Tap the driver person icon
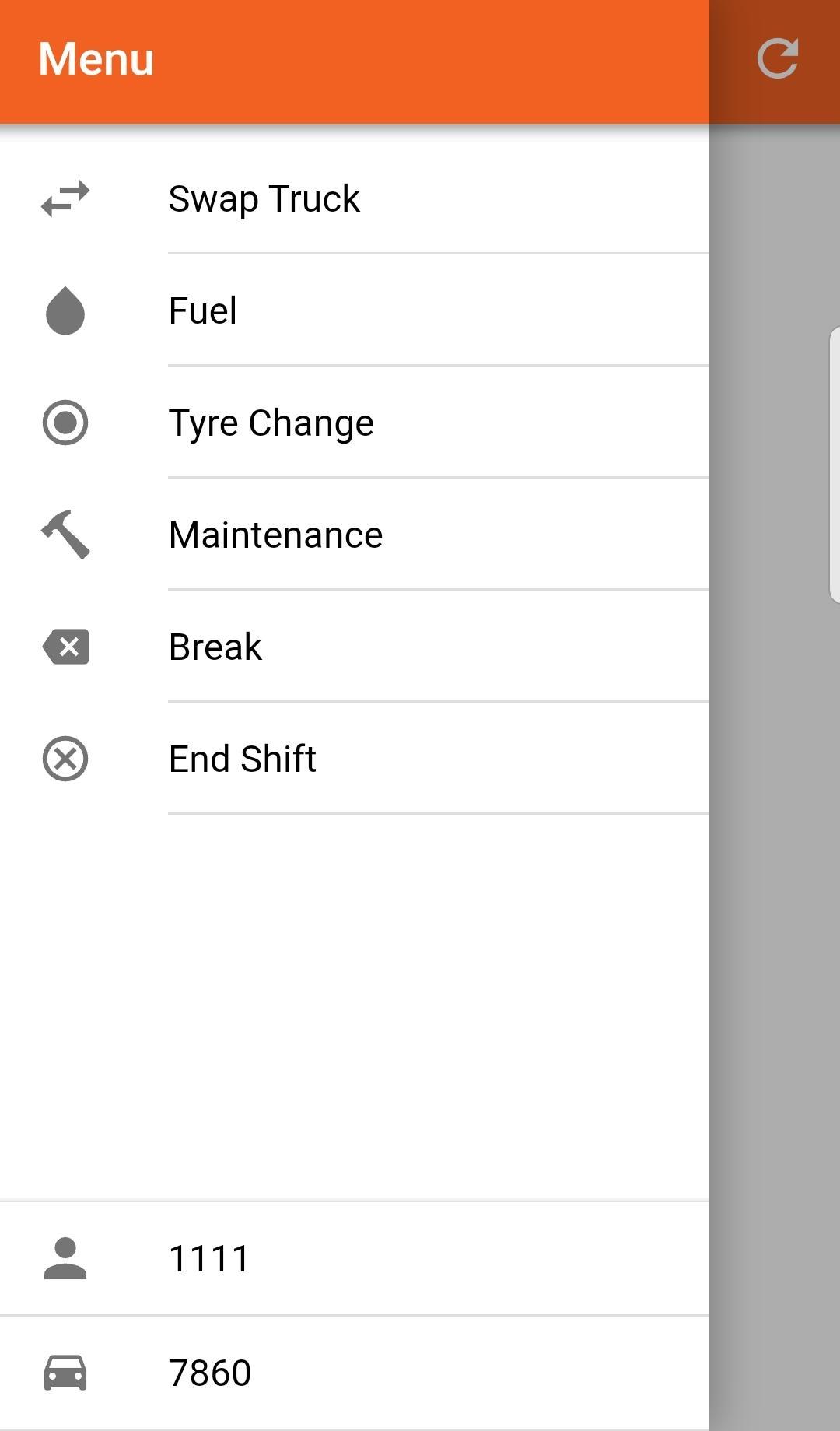The image size is (840, 1431). point(65,1258)
